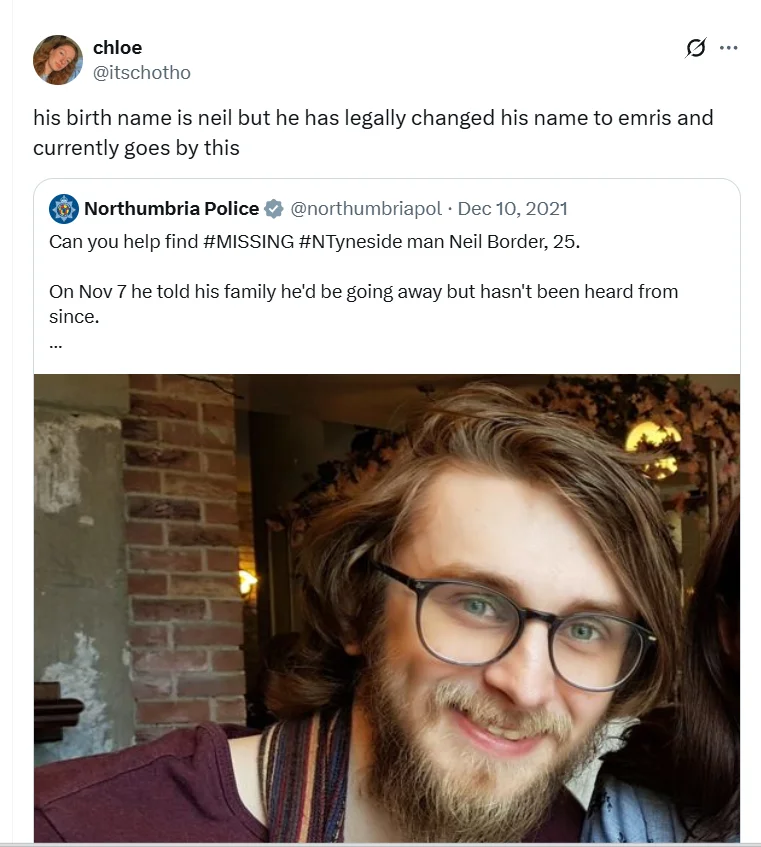Open Grok actions icon on chloe's post
This screenshot has height=847, width=761.
696,47
